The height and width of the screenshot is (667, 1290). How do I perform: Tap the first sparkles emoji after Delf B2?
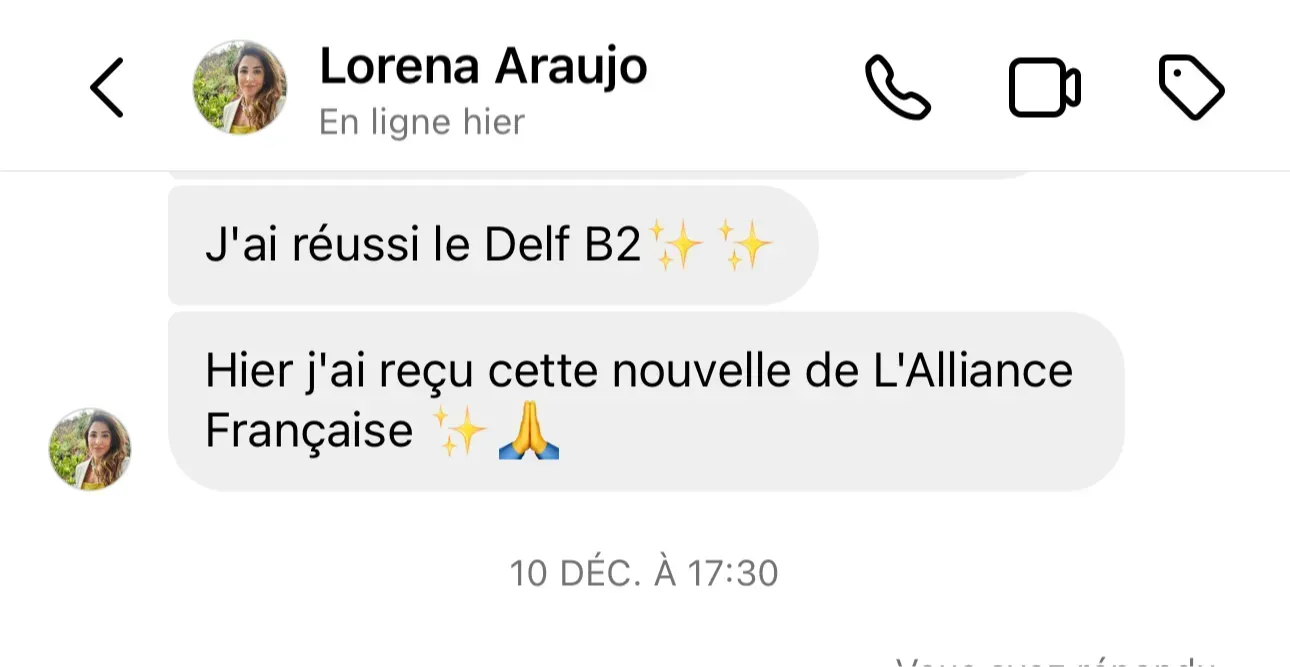click(677, 246)
